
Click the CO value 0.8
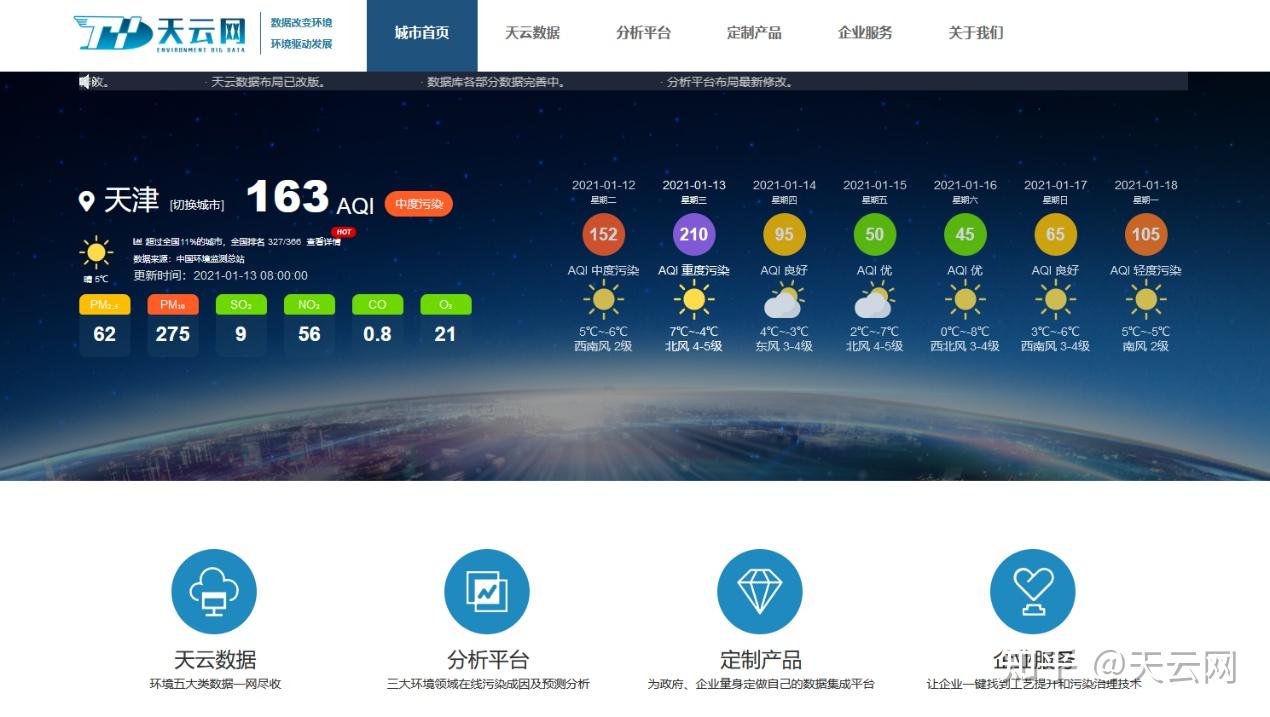[377, 335]
